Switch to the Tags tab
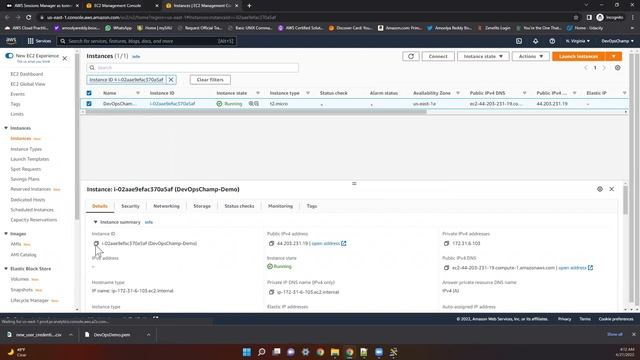This screenshot has width=640, height=360. click(x=311, y=206)
